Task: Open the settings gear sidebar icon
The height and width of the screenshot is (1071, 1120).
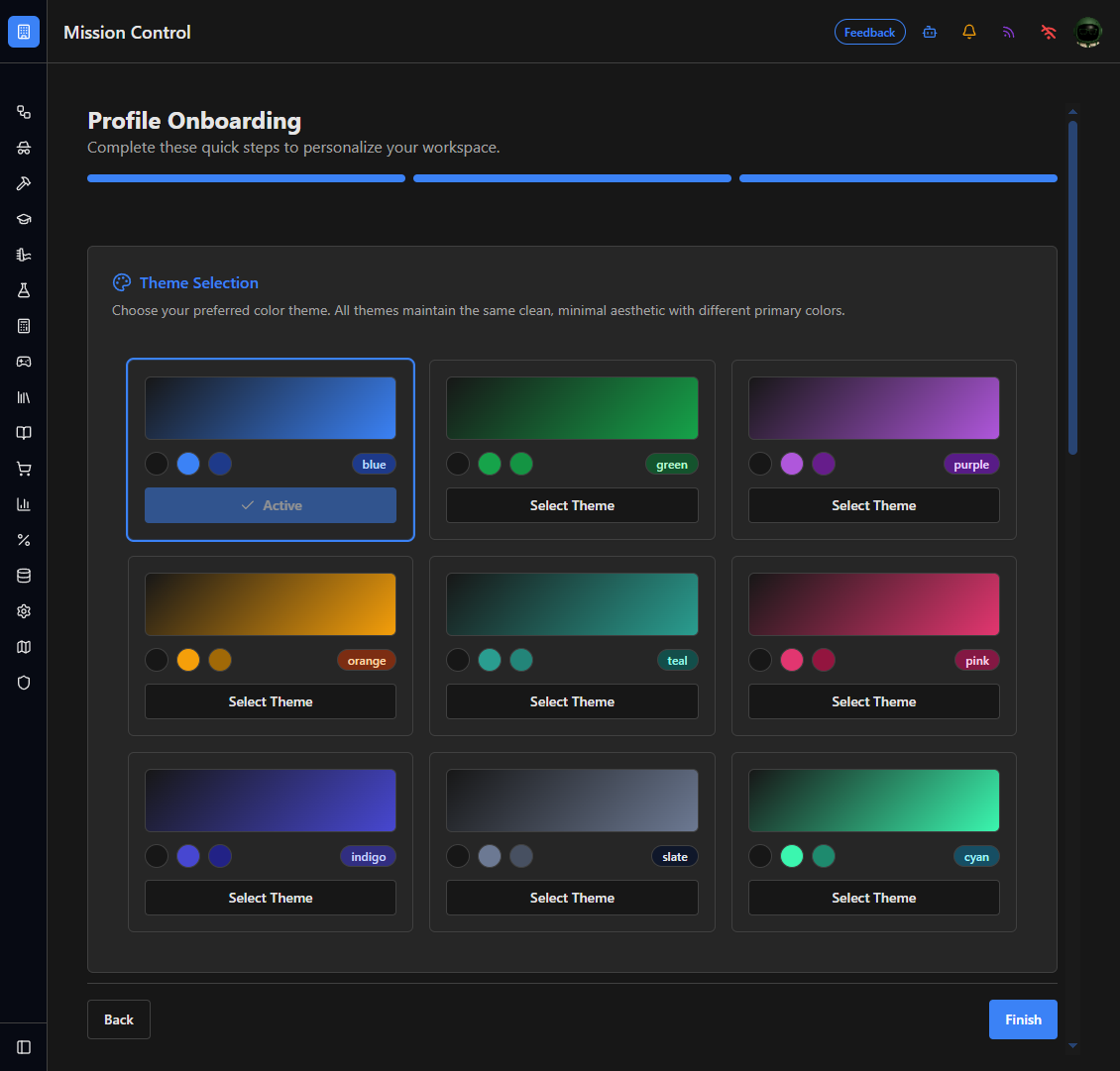Action: point(24,612)
